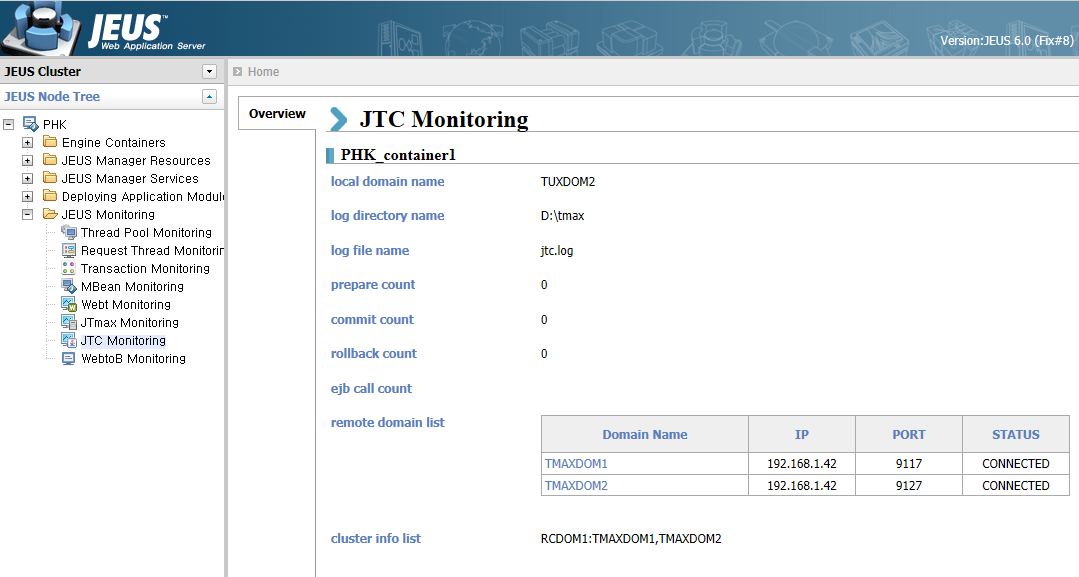Click the Transaction Monitoring icon
This screenshot has width=1079, height=577.
(x=69, y=268)
